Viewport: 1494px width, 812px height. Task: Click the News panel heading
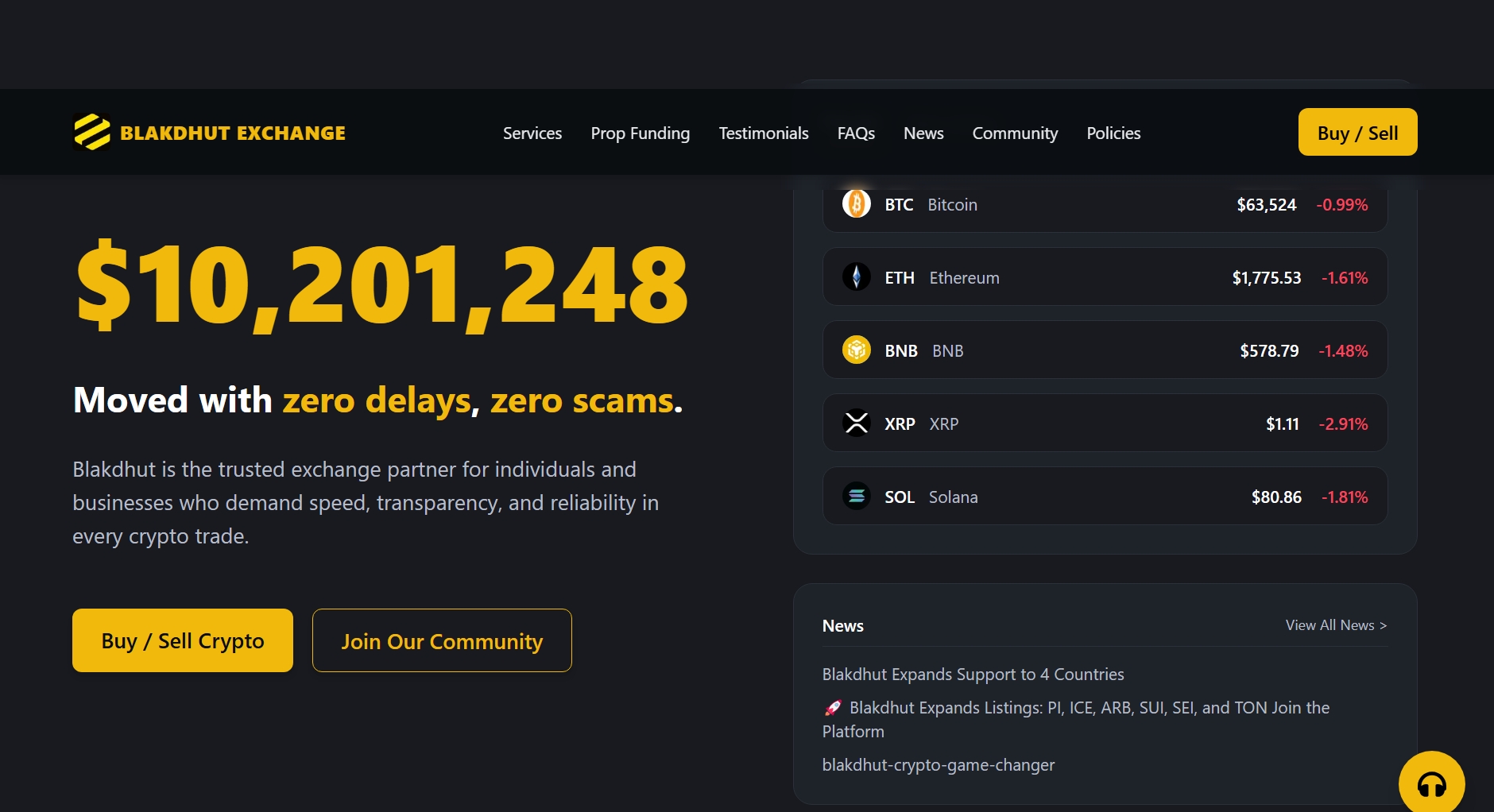pos(843,626)
